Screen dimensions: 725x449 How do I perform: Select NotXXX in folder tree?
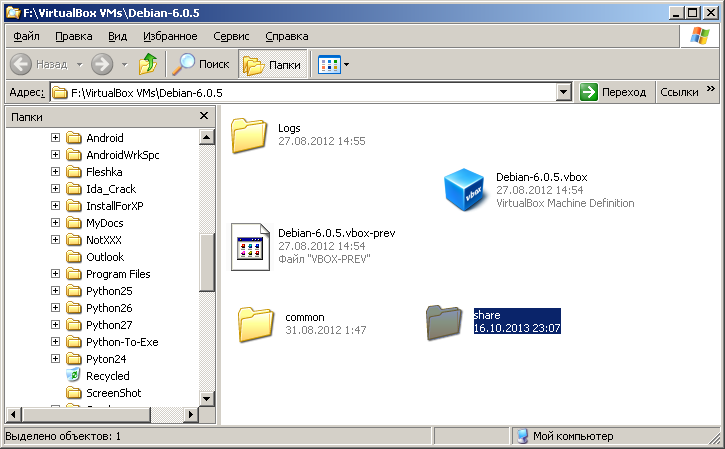104,240
